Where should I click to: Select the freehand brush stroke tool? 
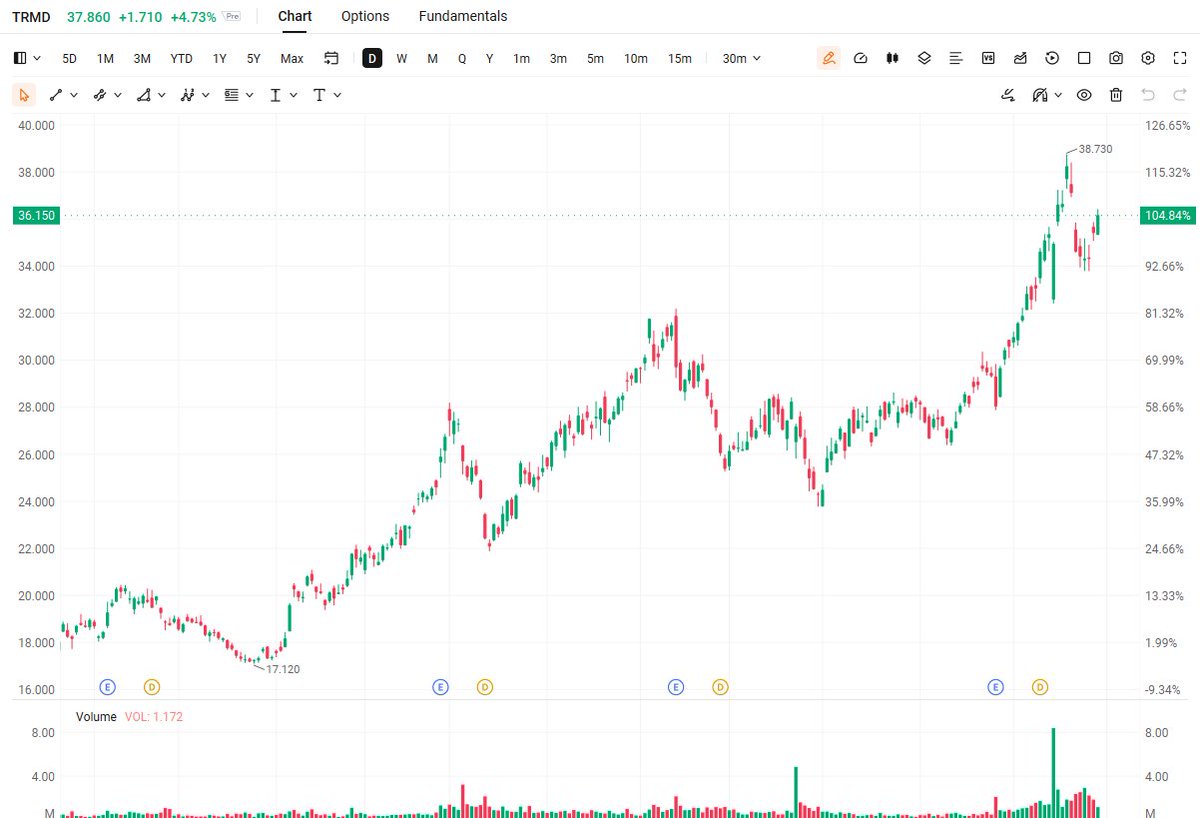pyautogui.click(x=1008, y=95)
